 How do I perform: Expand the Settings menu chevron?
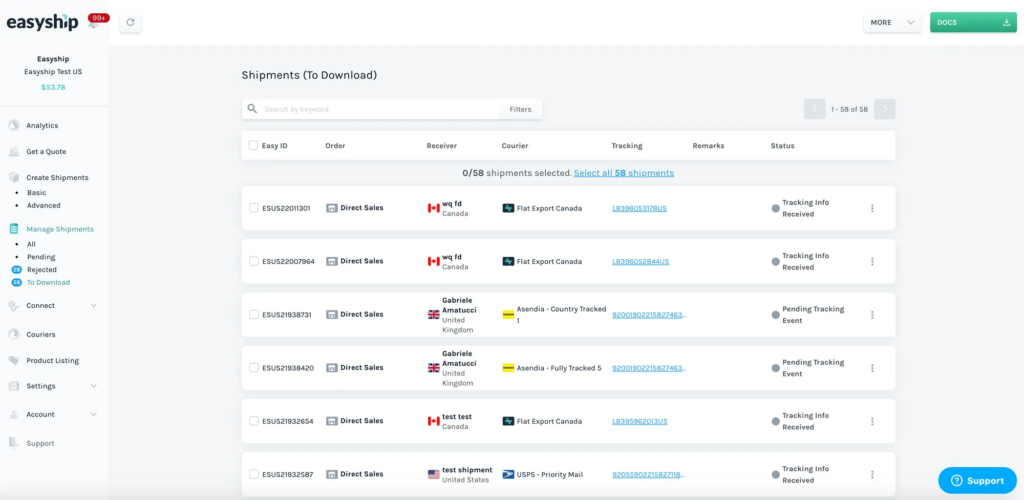(93, 386)
